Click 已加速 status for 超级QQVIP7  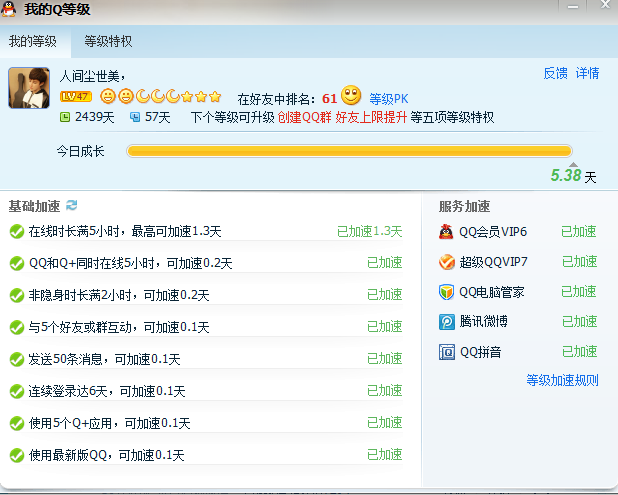point(579,262)
